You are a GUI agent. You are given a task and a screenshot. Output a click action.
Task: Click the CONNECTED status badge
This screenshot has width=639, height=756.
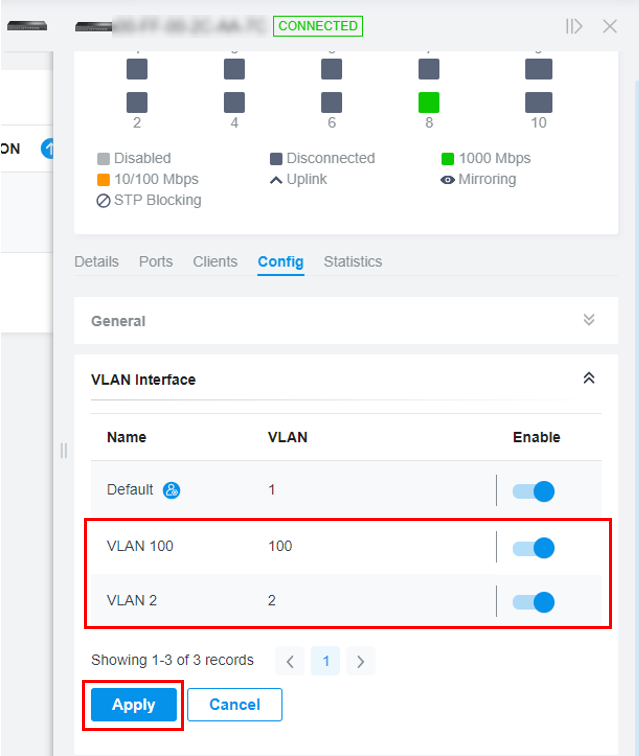point(318,26)
